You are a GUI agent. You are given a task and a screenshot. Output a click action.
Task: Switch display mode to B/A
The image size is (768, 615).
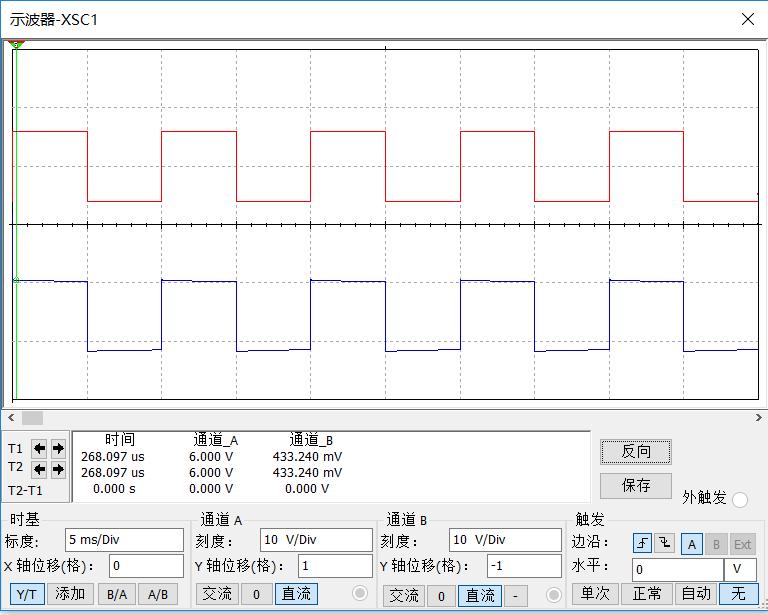pyautogui.click(x=116, y=594)
